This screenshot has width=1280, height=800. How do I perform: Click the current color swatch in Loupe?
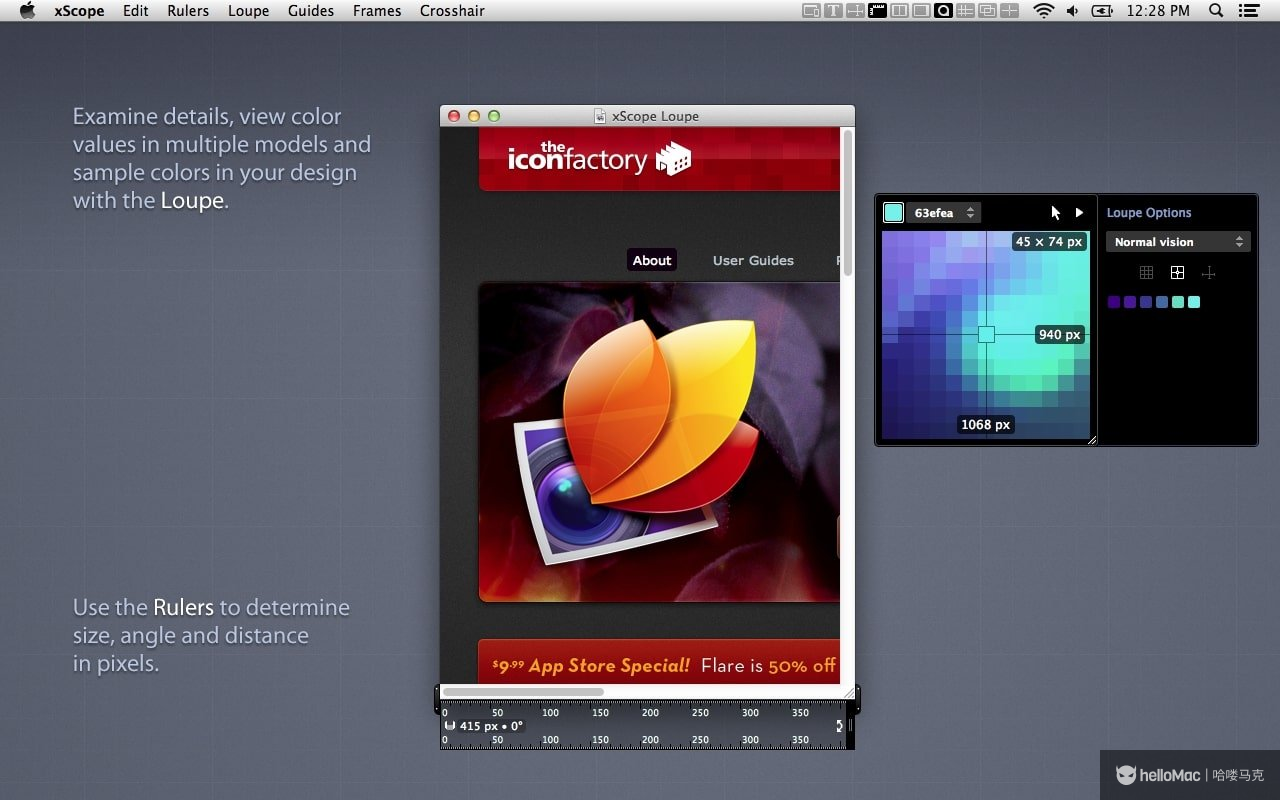pos(893,212)
